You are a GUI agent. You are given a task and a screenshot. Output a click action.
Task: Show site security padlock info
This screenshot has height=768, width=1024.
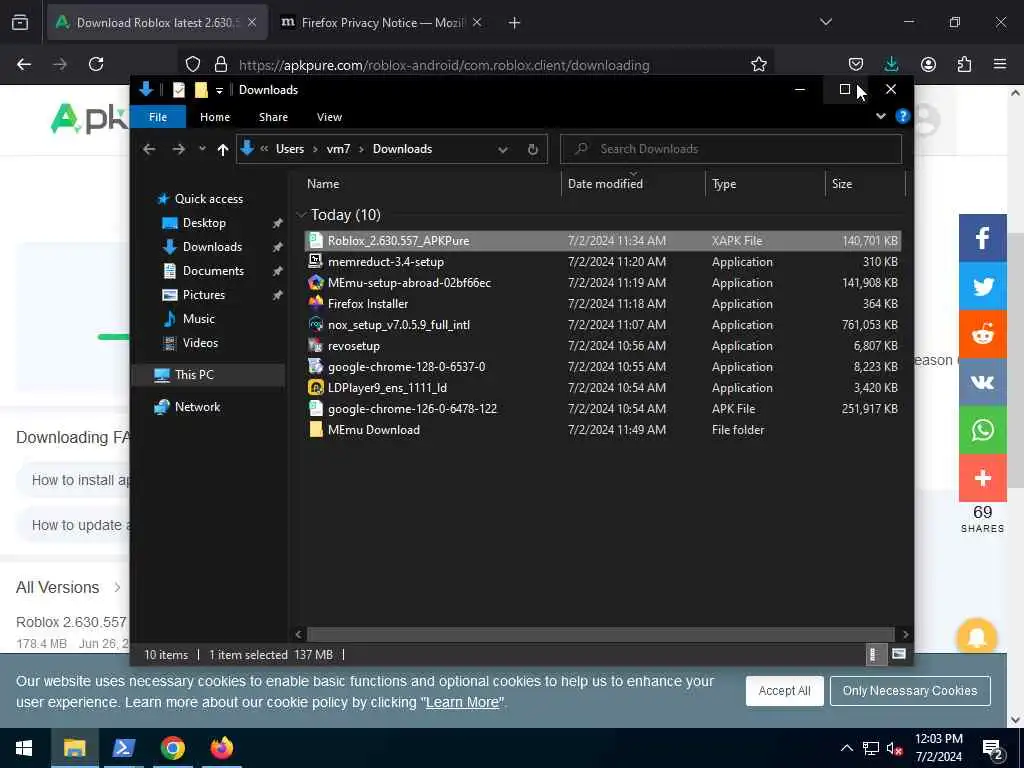coord(221,64)
